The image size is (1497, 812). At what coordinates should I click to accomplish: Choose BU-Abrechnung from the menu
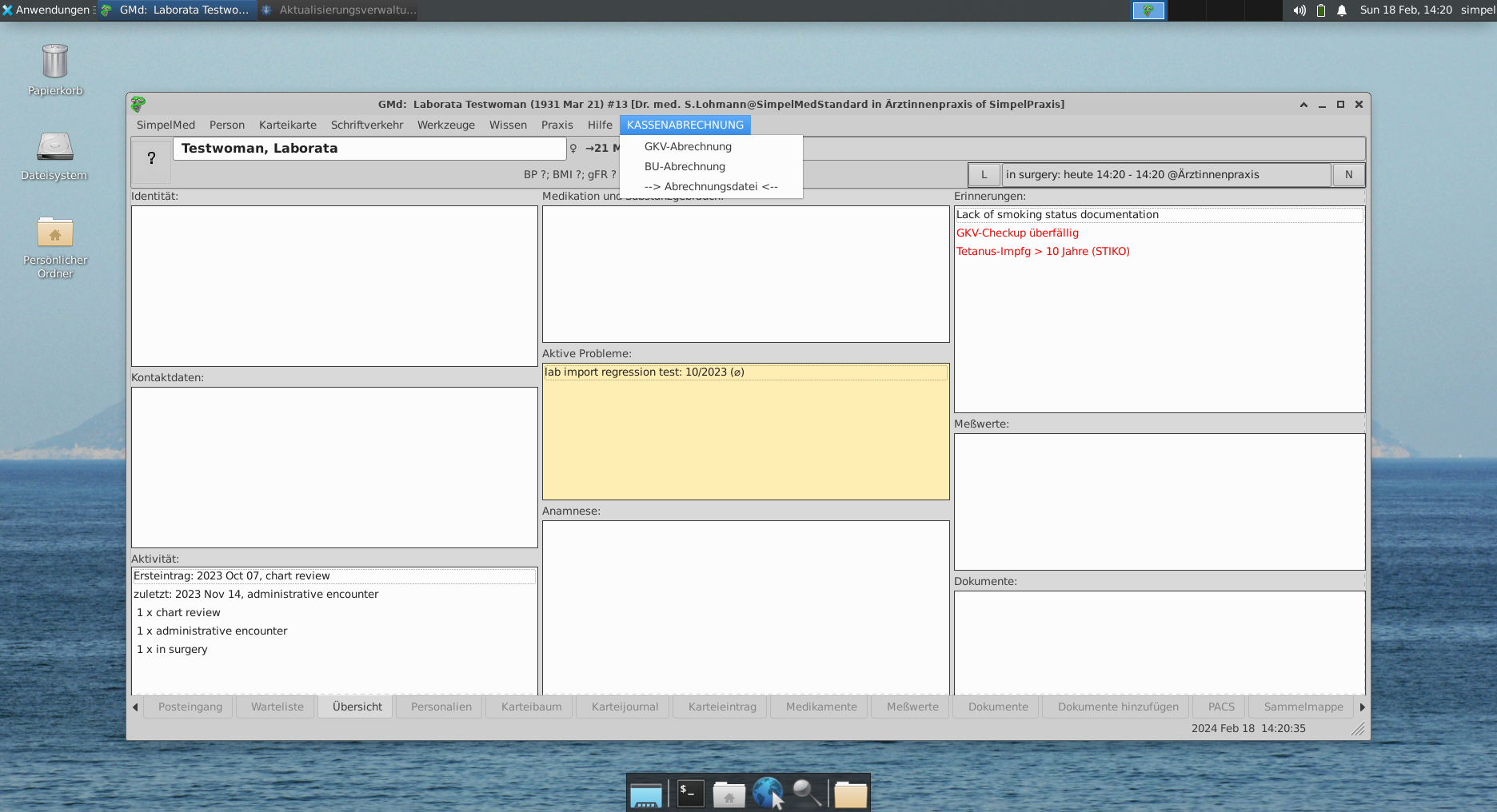coord(711,166)
